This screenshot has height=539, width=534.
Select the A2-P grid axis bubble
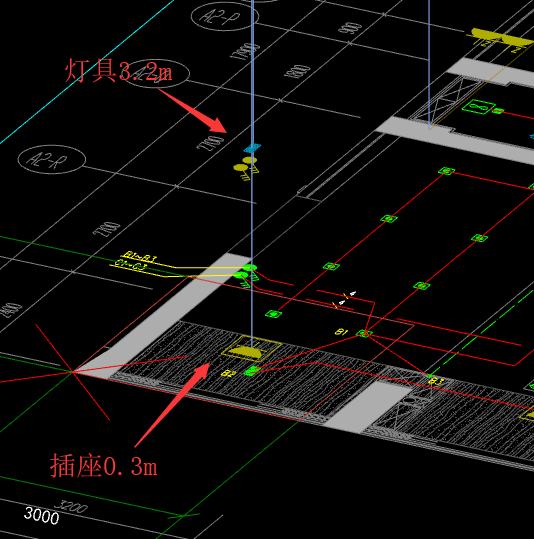pyautogui.click(x=224, y=16)
